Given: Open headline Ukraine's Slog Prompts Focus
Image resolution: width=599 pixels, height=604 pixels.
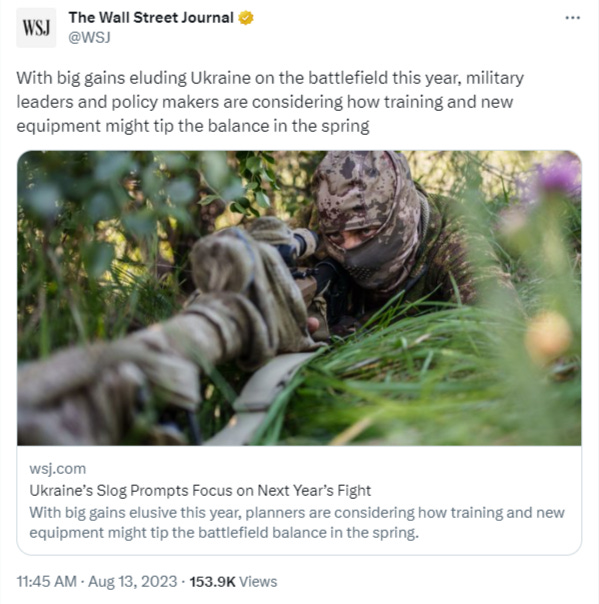Looking at the screenshot, I should pos(200,490).
